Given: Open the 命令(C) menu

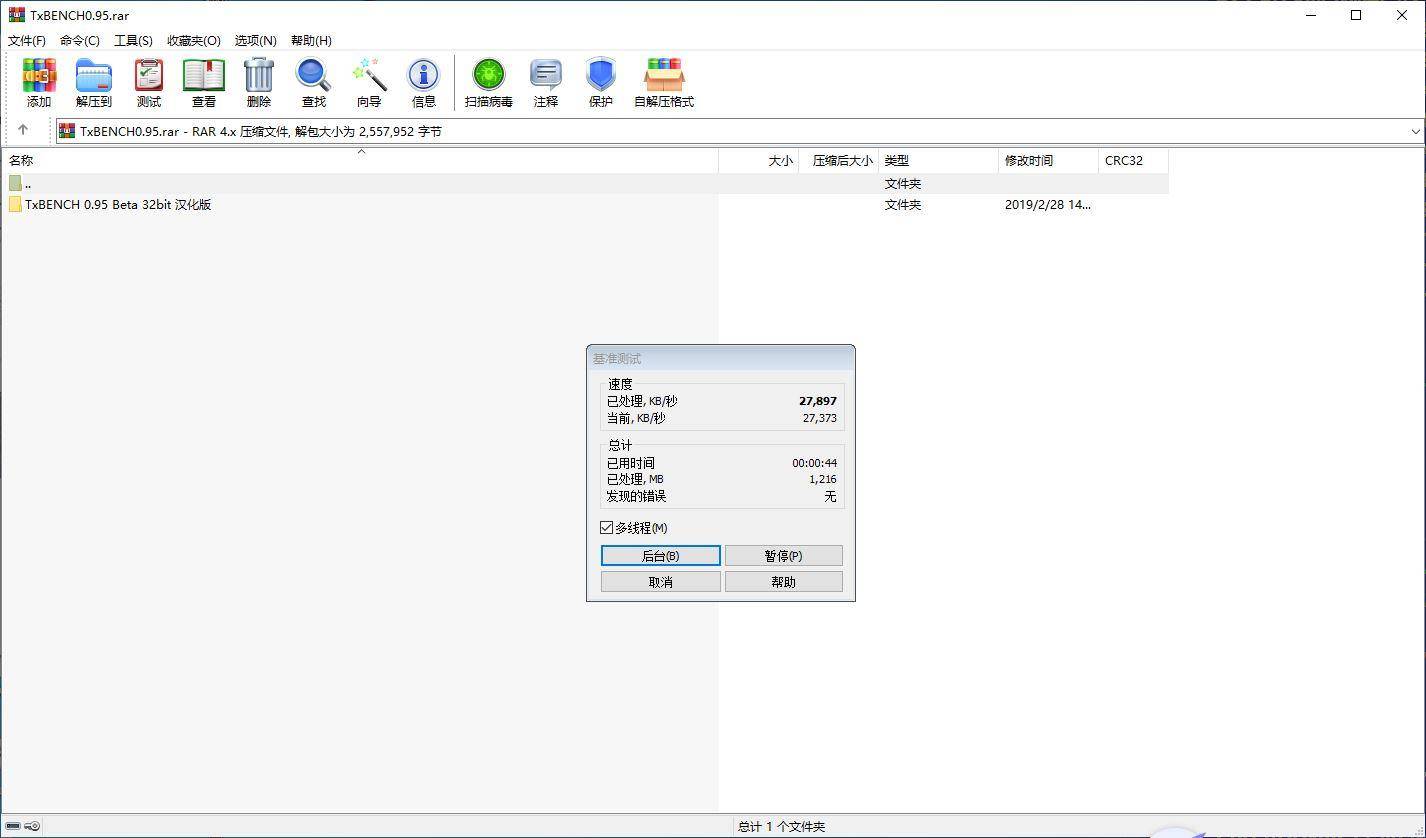Looking at the screenshot, I should [80, 40].
